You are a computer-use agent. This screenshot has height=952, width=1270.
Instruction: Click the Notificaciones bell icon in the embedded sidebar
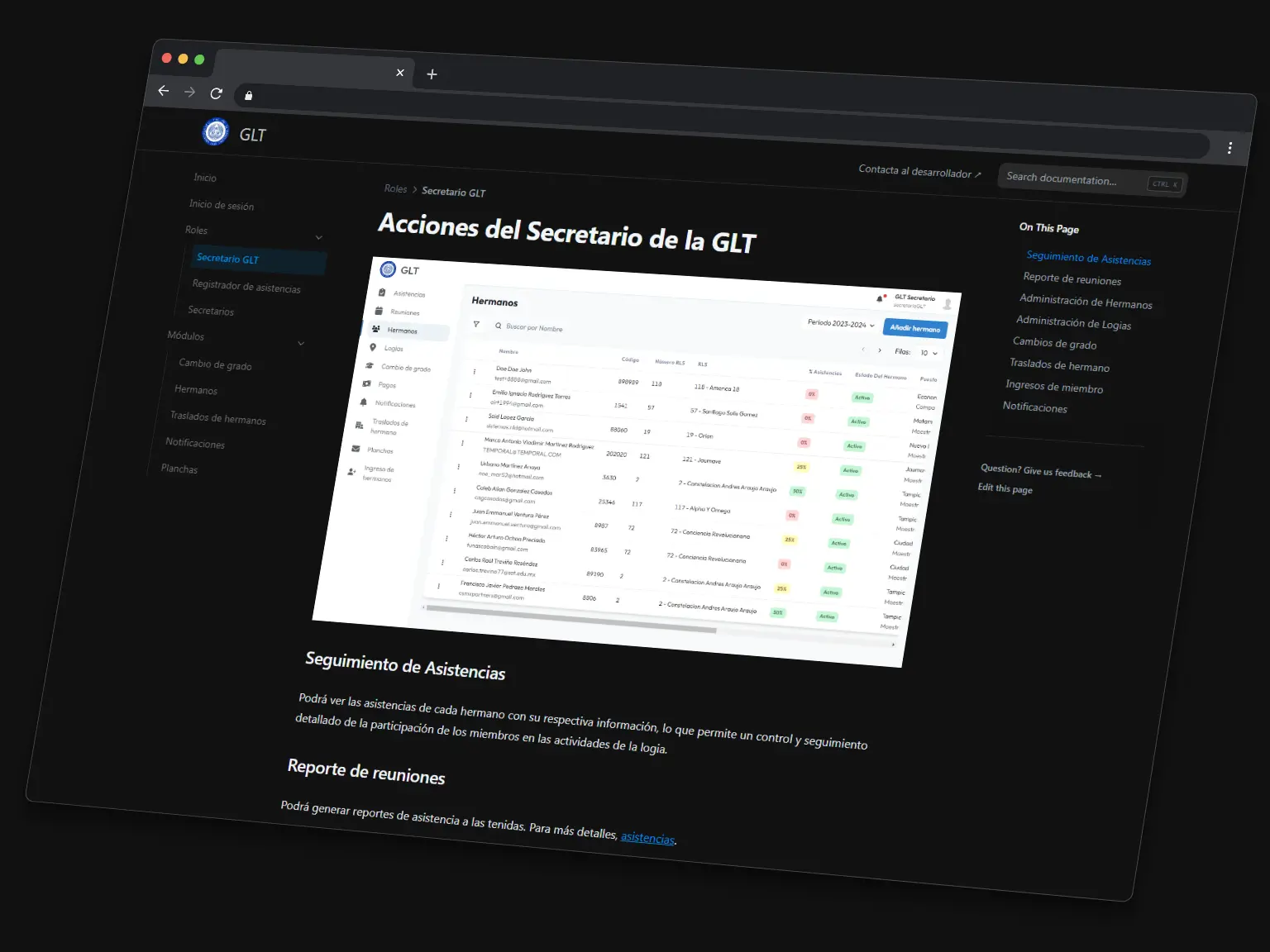tap(363, 402)
